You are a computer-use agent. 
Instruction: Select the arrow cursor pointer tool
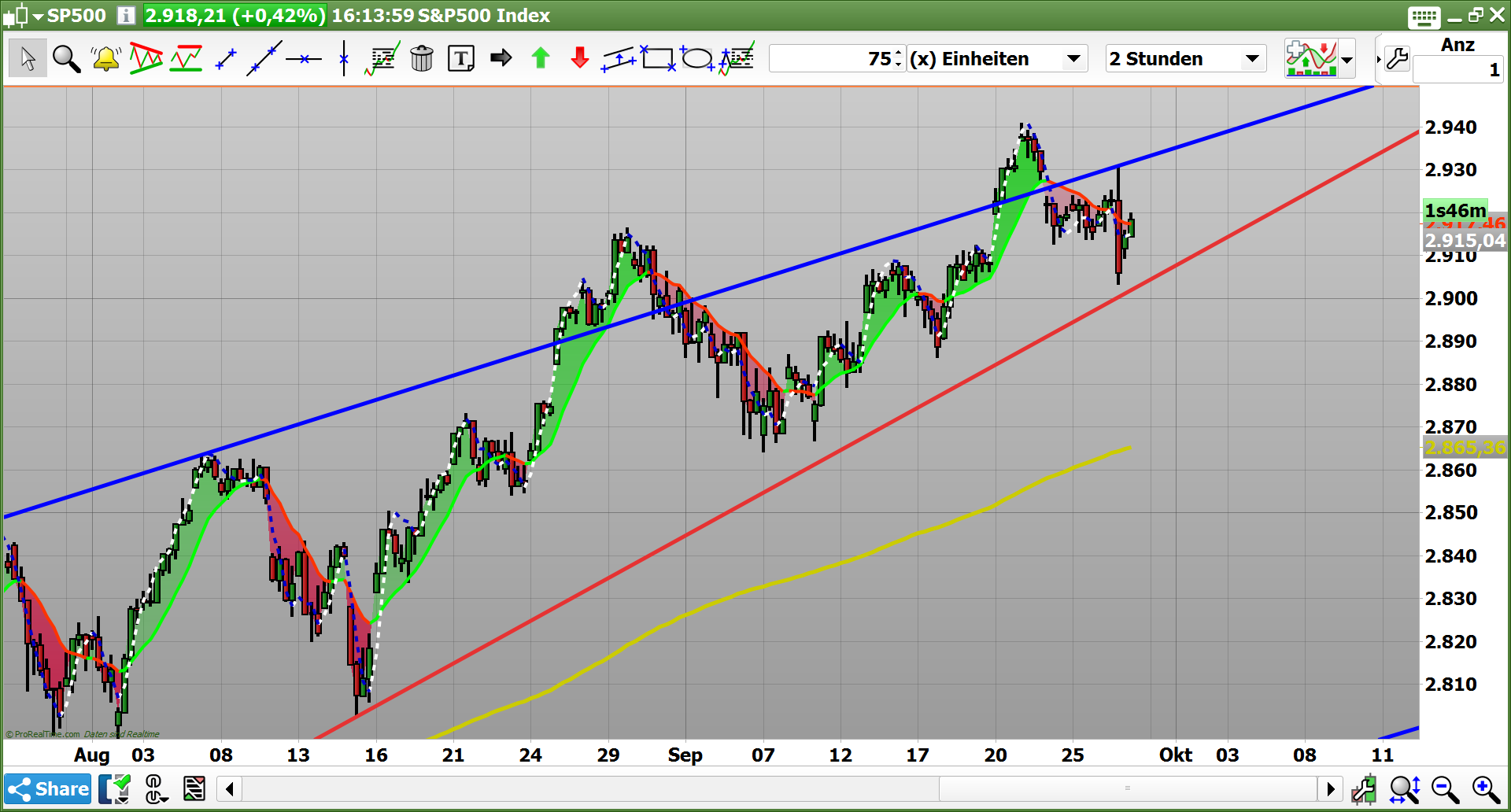coord(28,58)
